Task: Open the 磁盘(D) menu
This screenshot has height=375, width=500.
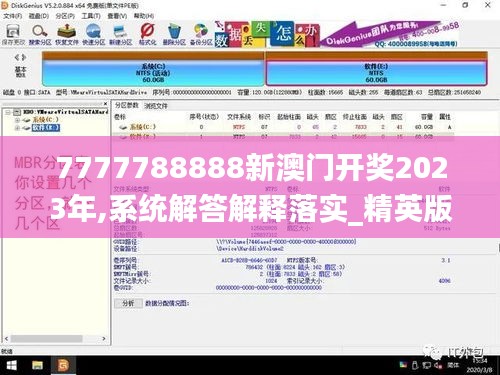Action: tap(39, 16)
